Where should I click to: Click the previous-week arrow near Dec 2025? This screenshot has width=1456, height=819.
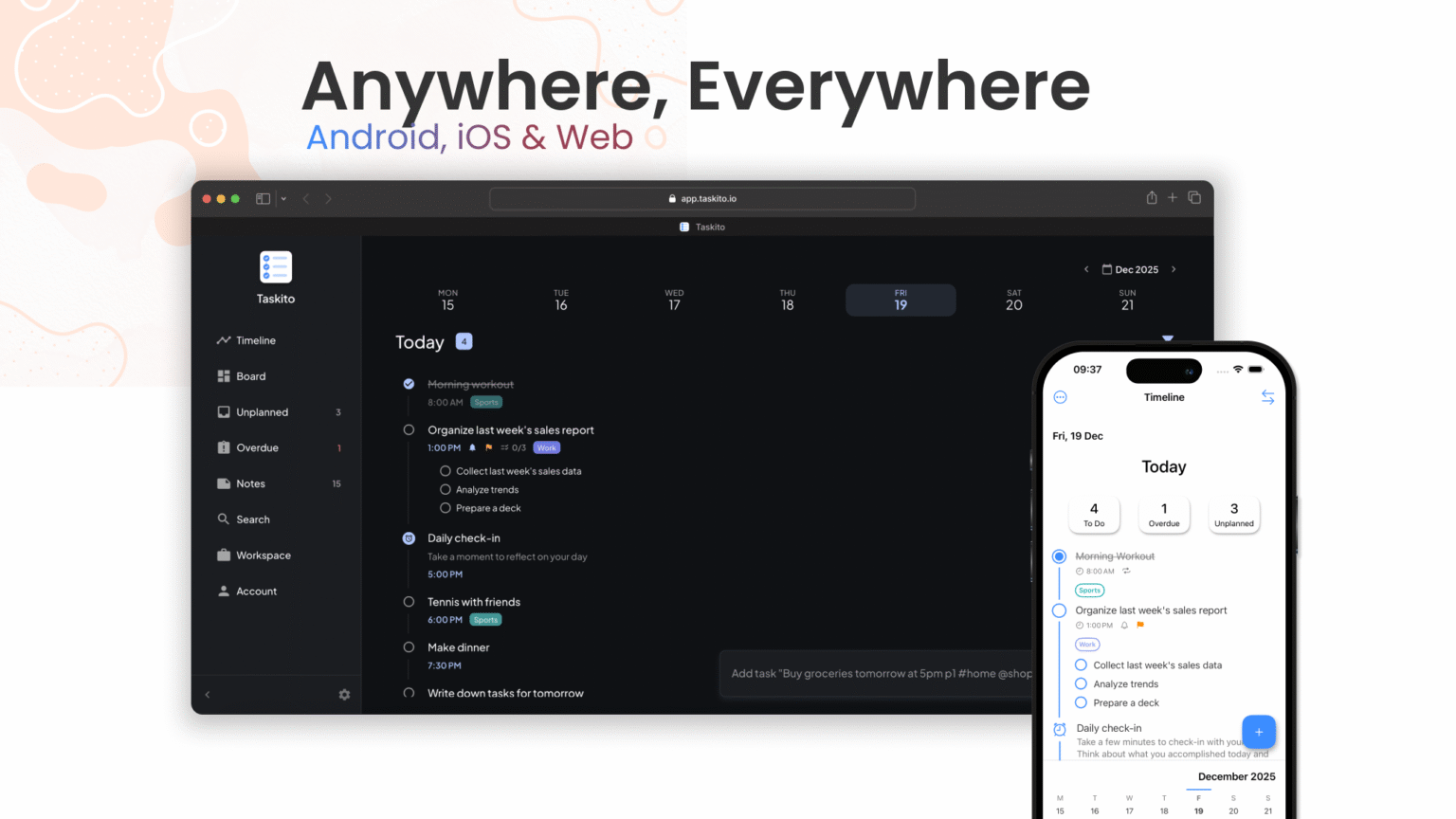coord(1086,269)
